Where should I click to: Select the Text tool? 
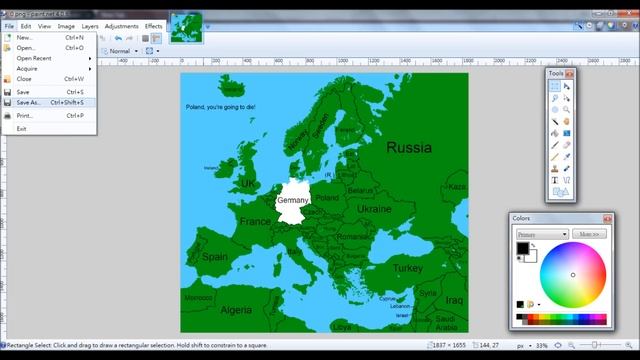click(x=555, y=180)
